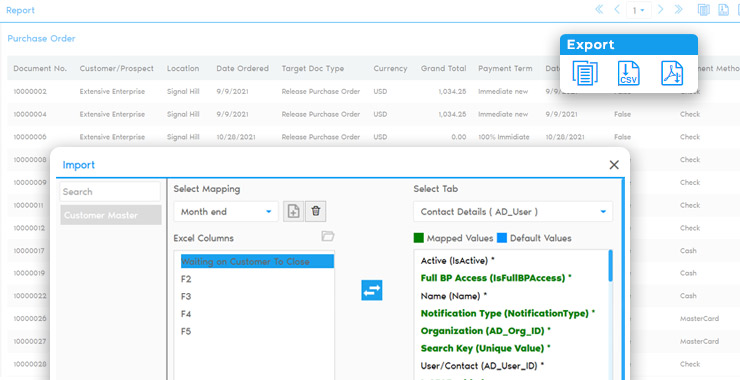This screenshot has width=740, height=380.
Task: Expand the Contact Details (AD_User) tab dropdown
Action: coord(513,212)
